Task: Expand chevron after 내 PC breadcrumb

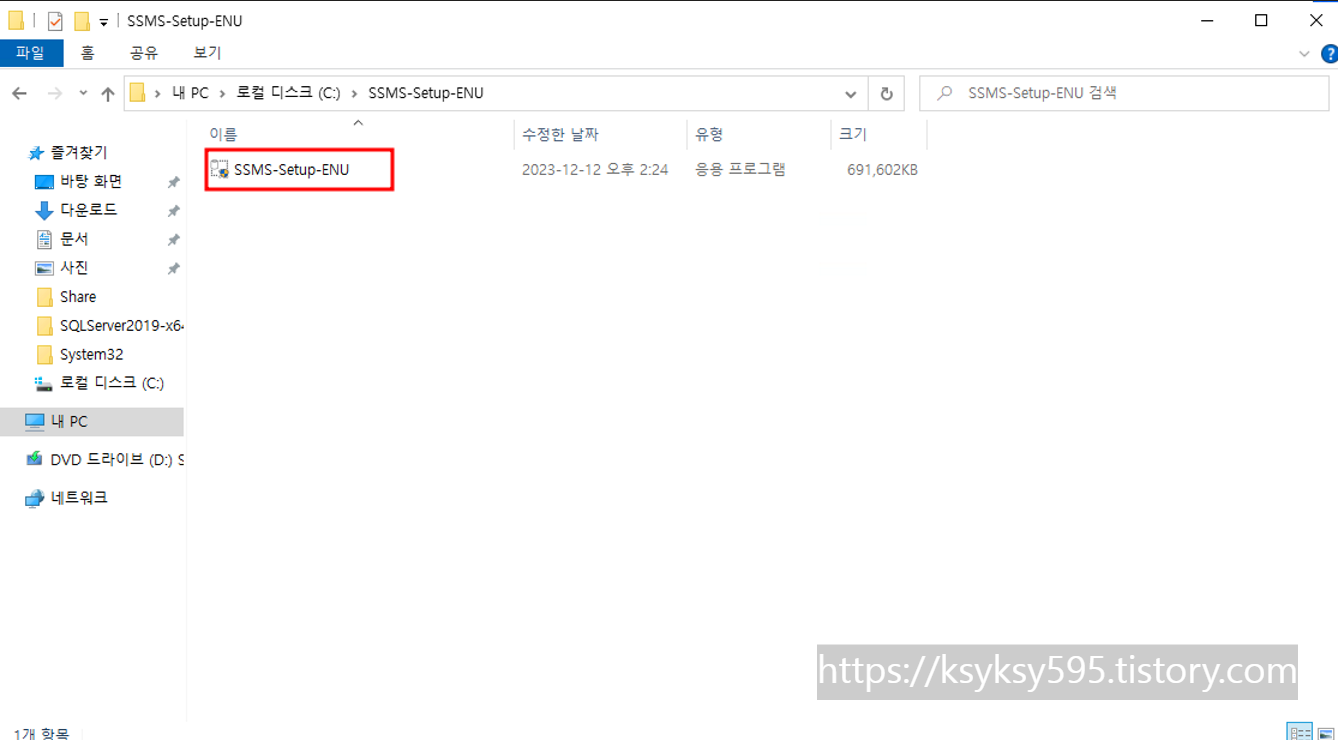Action: [x=223, y=93]
